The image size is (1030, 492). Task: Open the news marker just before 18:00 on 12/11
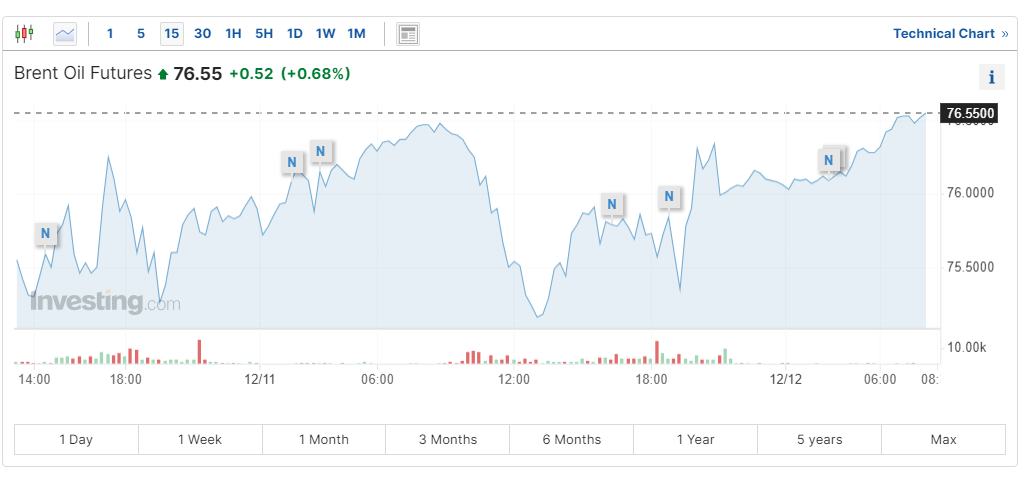click(x=612, y=204)
